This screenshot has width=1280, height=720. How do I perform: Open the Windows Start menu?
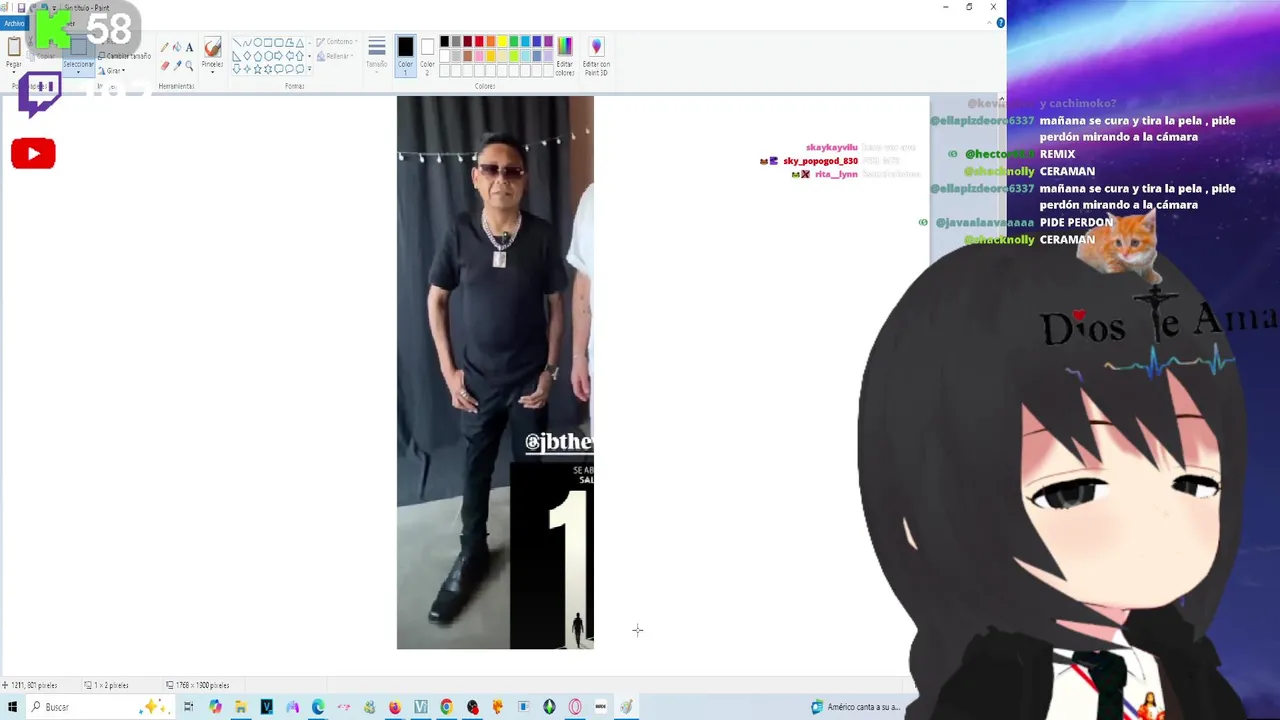point(12,707)
